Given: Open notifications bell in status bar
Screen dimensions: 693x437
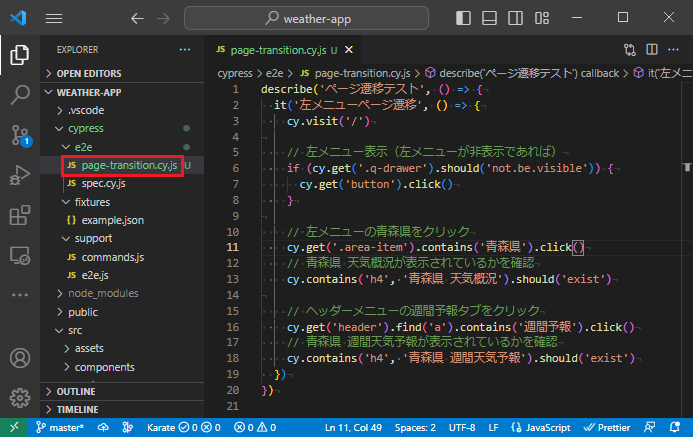Looking at the screenshot, I should click(675, 427).
